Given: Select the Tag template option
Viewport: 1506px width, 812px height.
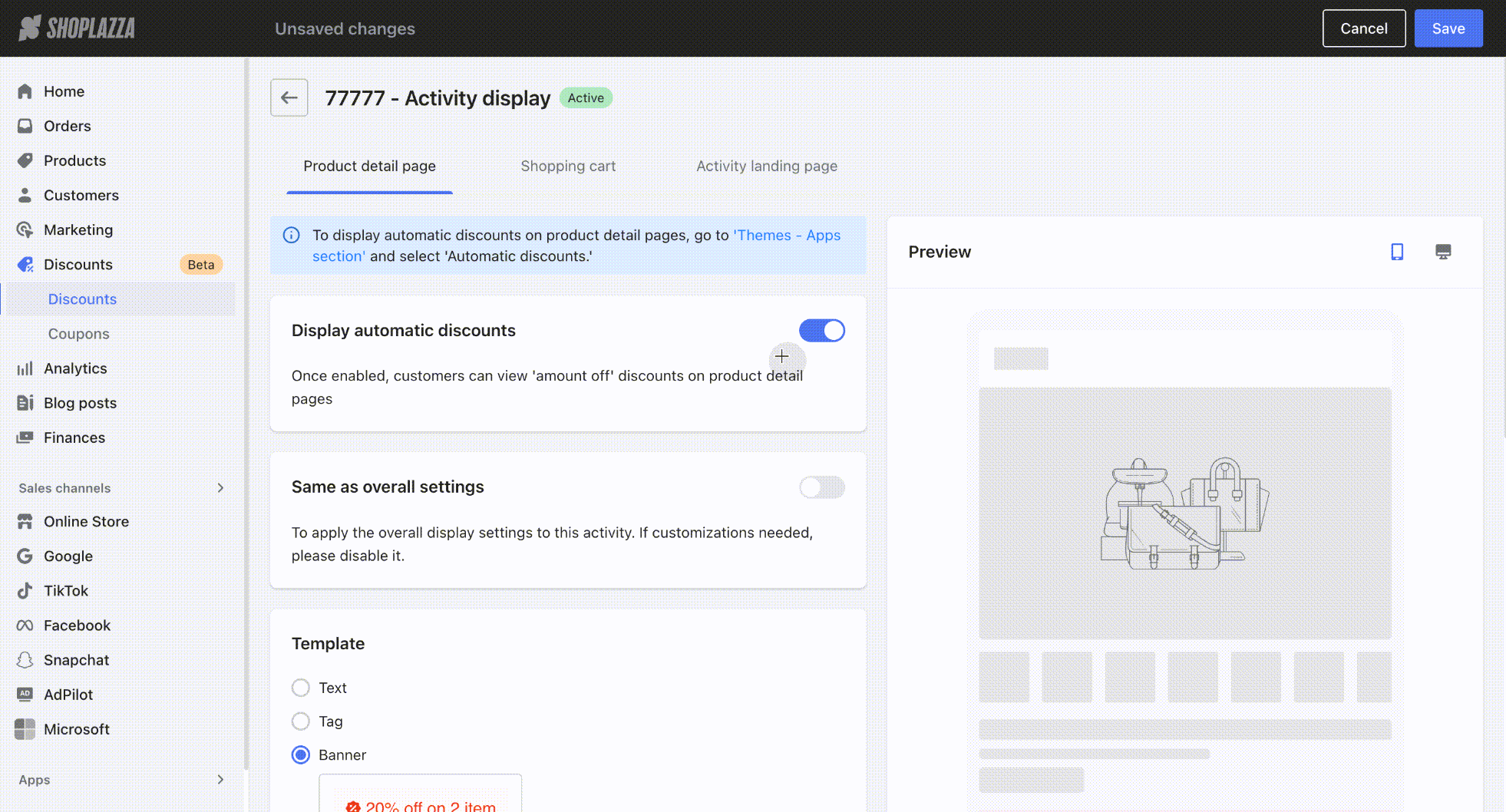Looking at the screenshot, I should 301,721.
